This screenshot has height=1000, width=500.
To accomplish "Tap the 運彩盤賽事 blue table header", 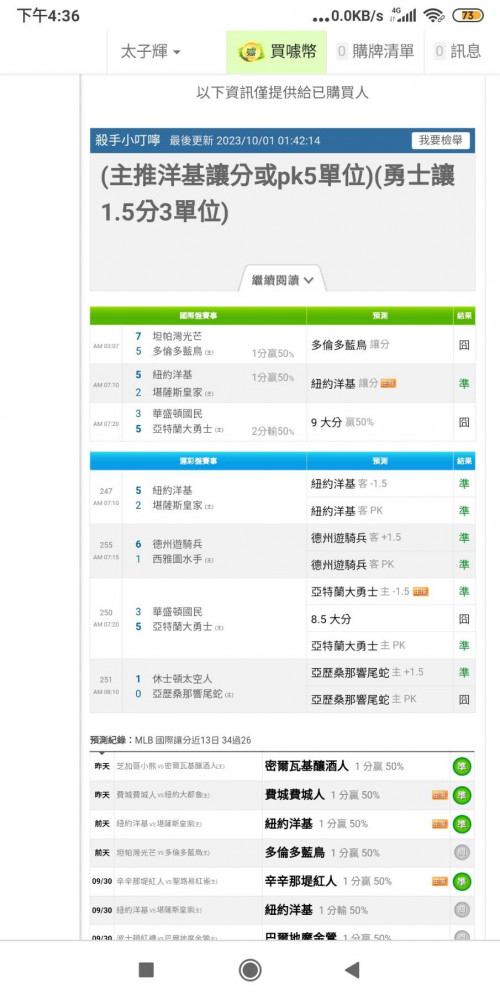I will pos(198,461).
